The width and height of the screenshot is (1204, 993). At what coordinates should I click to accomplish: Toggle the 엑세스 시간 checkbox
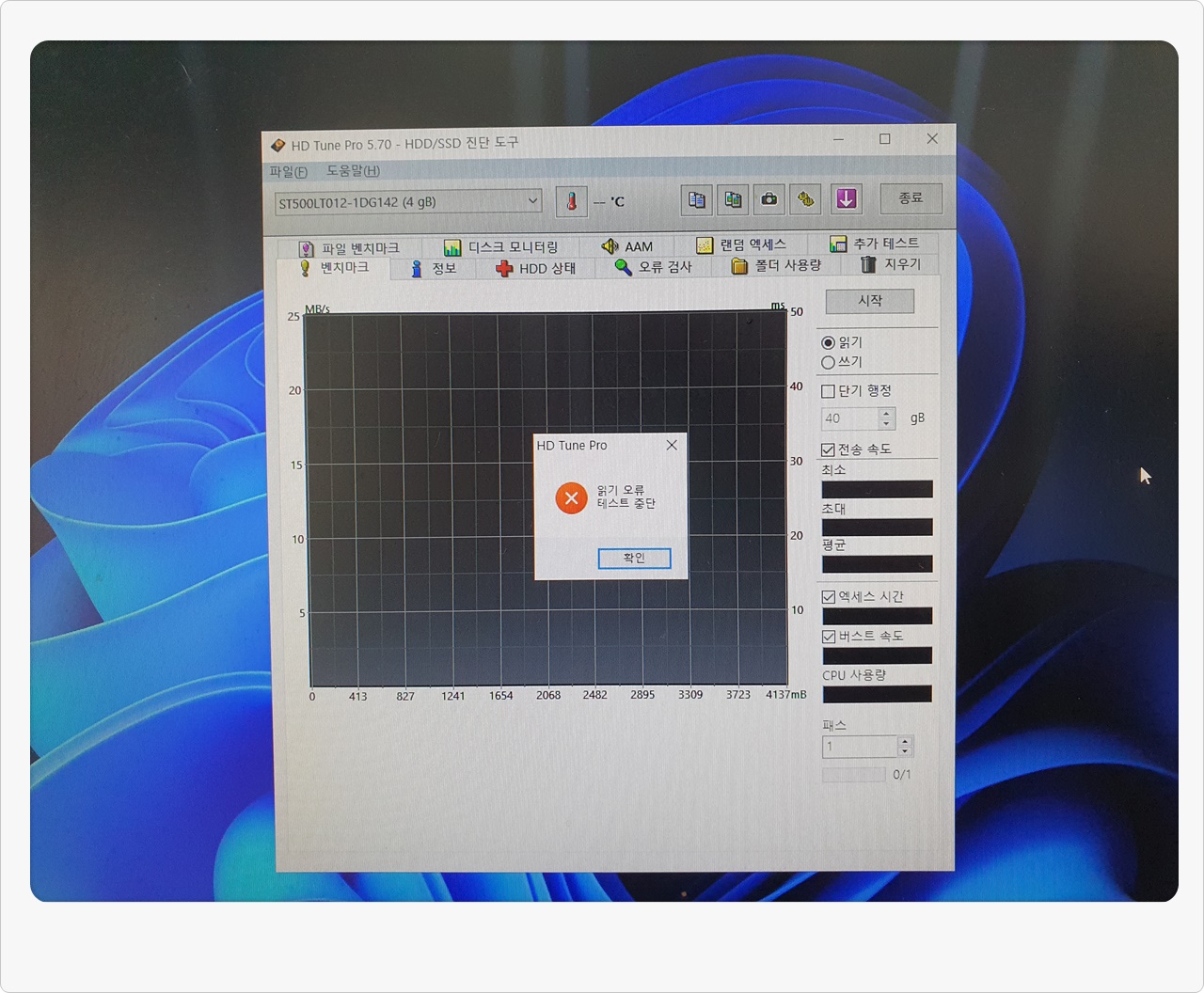[829, 597]
